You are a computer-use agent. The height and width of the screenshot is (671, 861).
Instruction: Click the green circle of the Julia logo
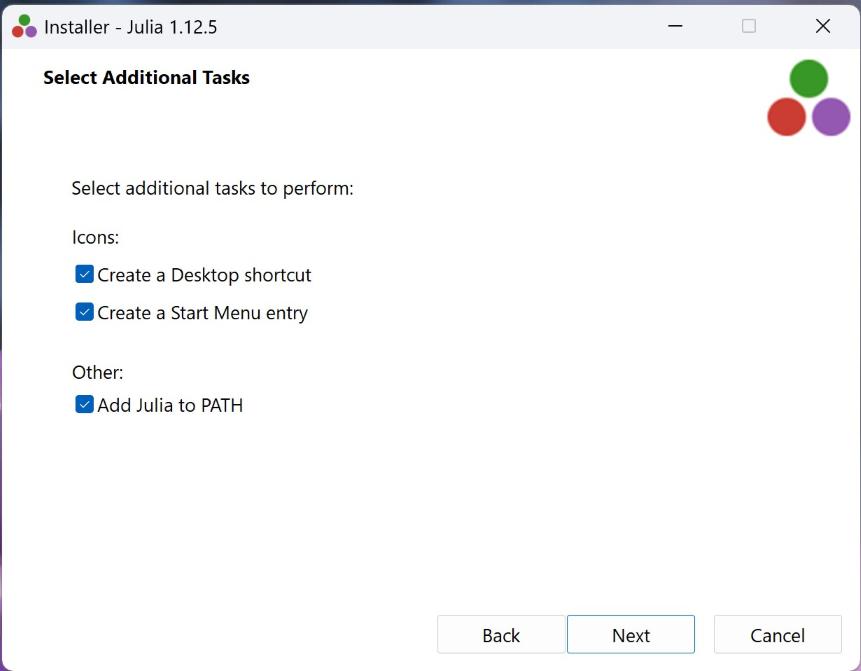click(808, 79)
